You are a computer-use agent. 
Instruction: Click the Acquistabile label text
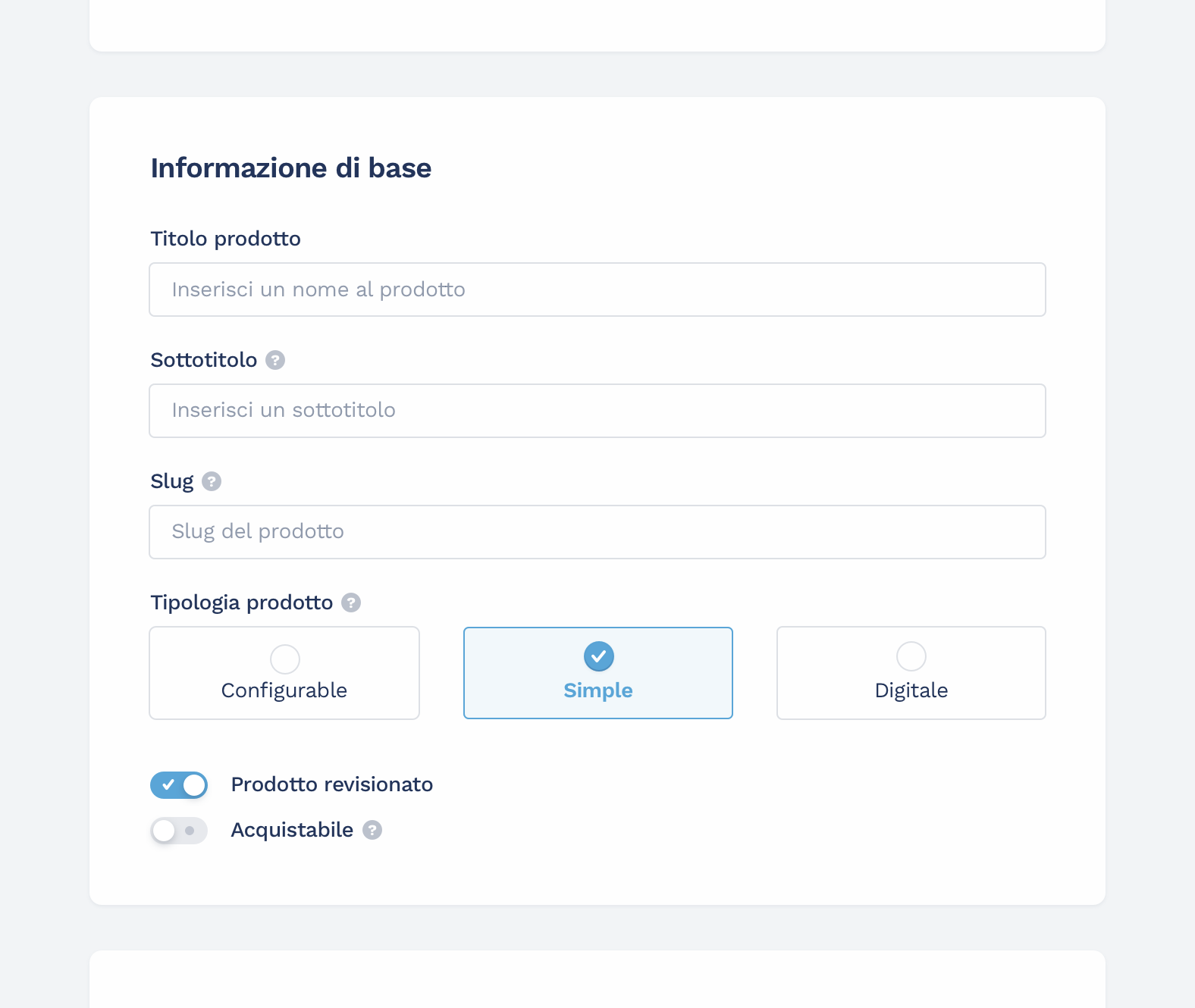pos(292,830)
